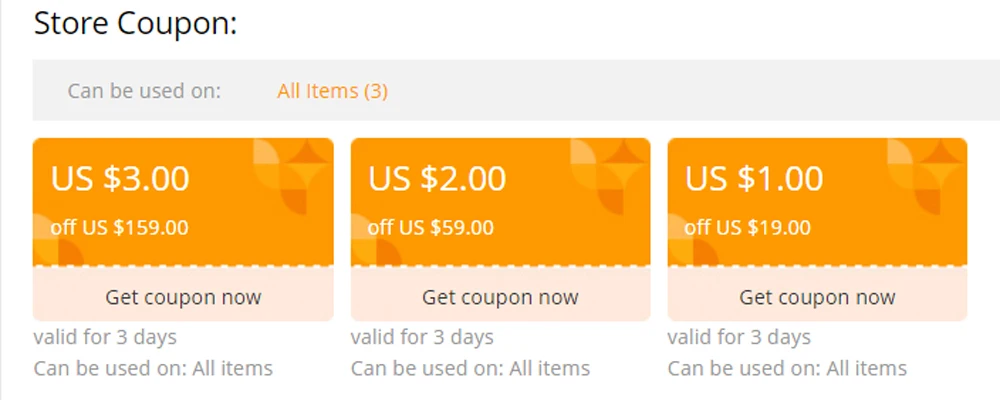The height and width of the screenshot is (400, 1000).
Task: Click "valid for 3 days" under the $3.00 coupon
Action: [105, 337]
